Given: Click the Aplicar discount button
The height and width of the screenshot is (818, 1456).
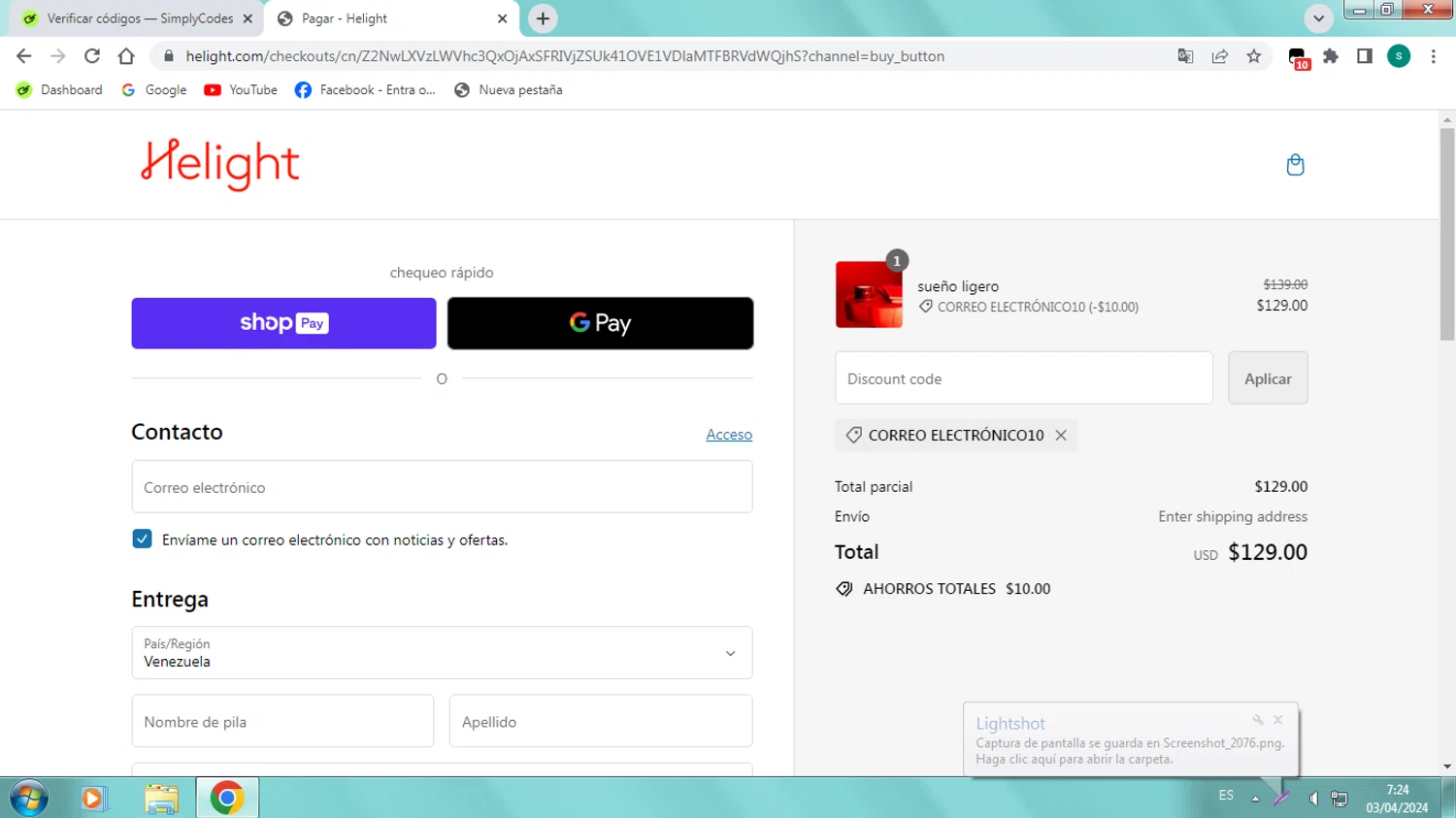Looking at the screenshot, I should [x=1268, y=378].
